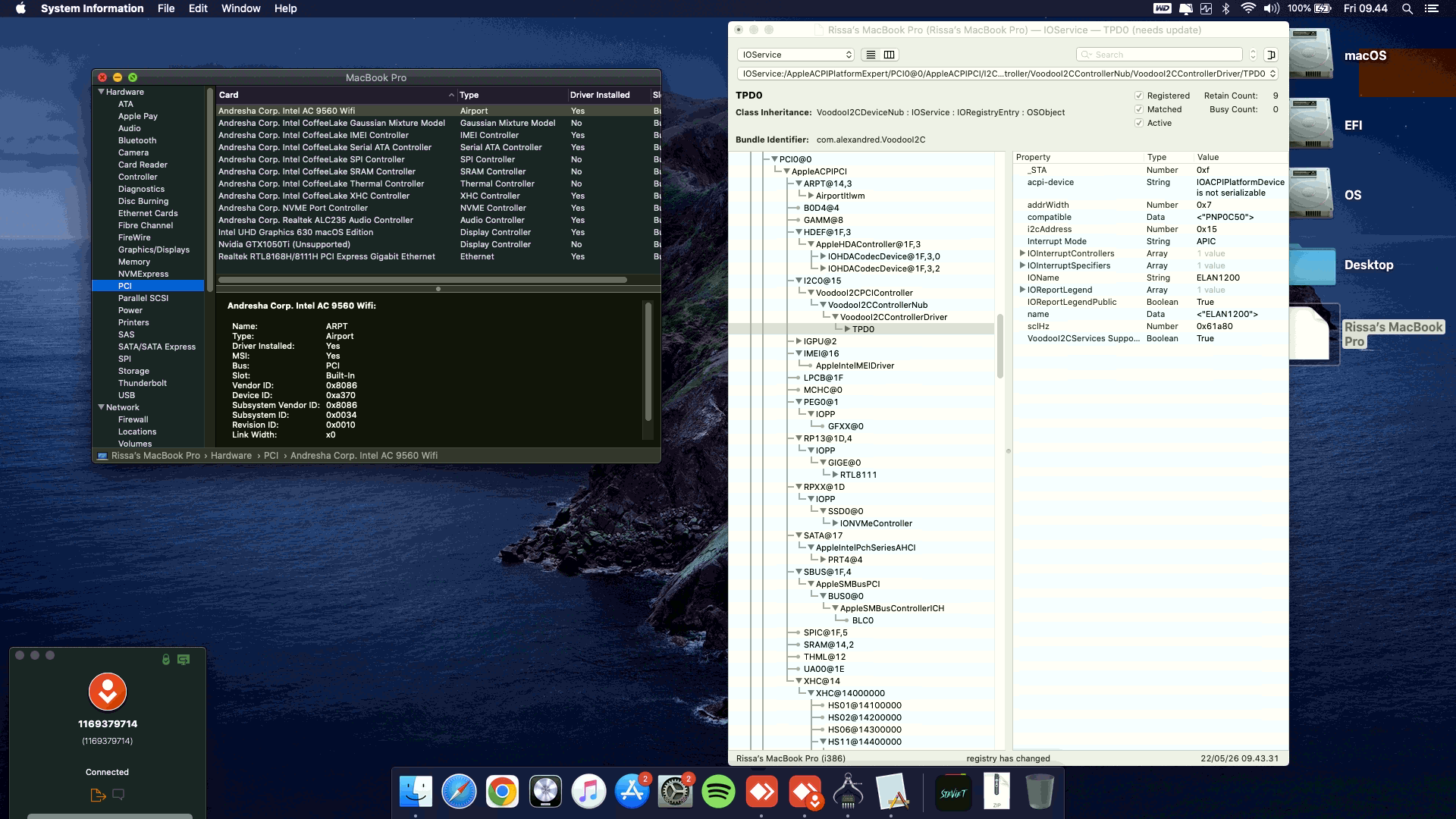Image resolution: width=1456 pixels, height=819 pixels.
Task: Open the Help menu
Action: (285, 8)
